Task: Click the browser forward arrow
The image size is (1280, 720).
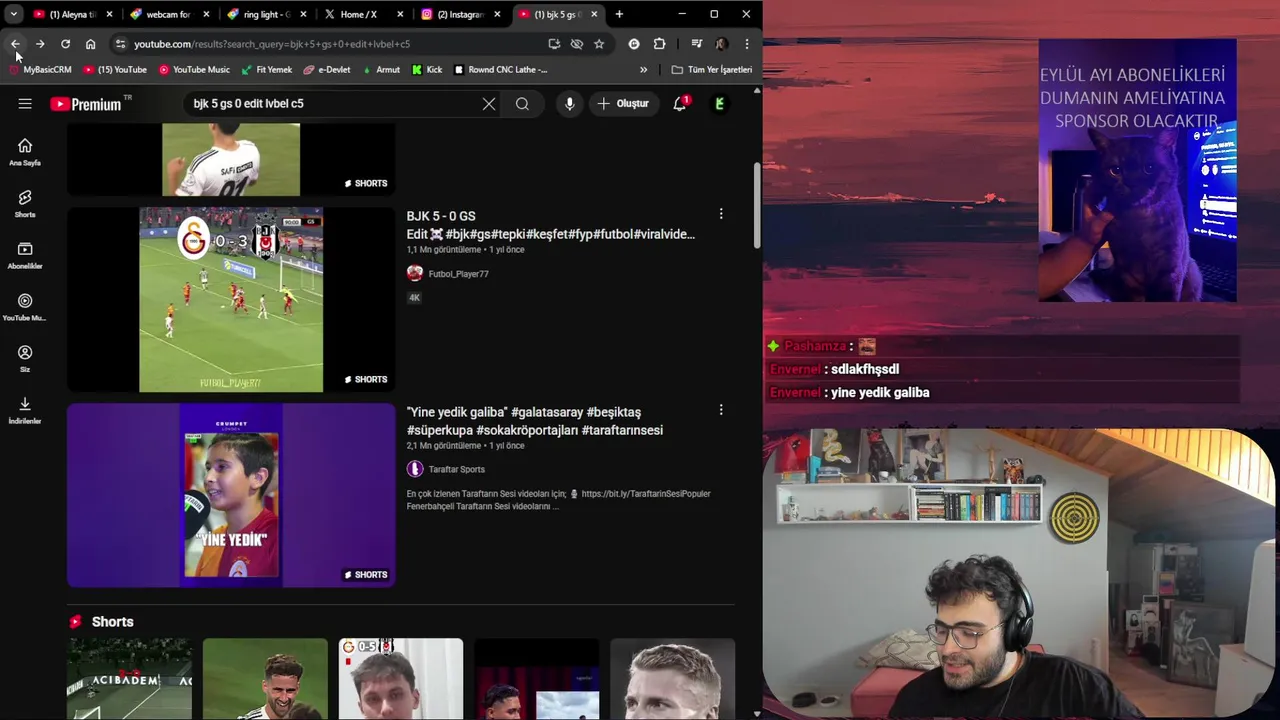Action: pyautogui.click(x=40, y=44)
